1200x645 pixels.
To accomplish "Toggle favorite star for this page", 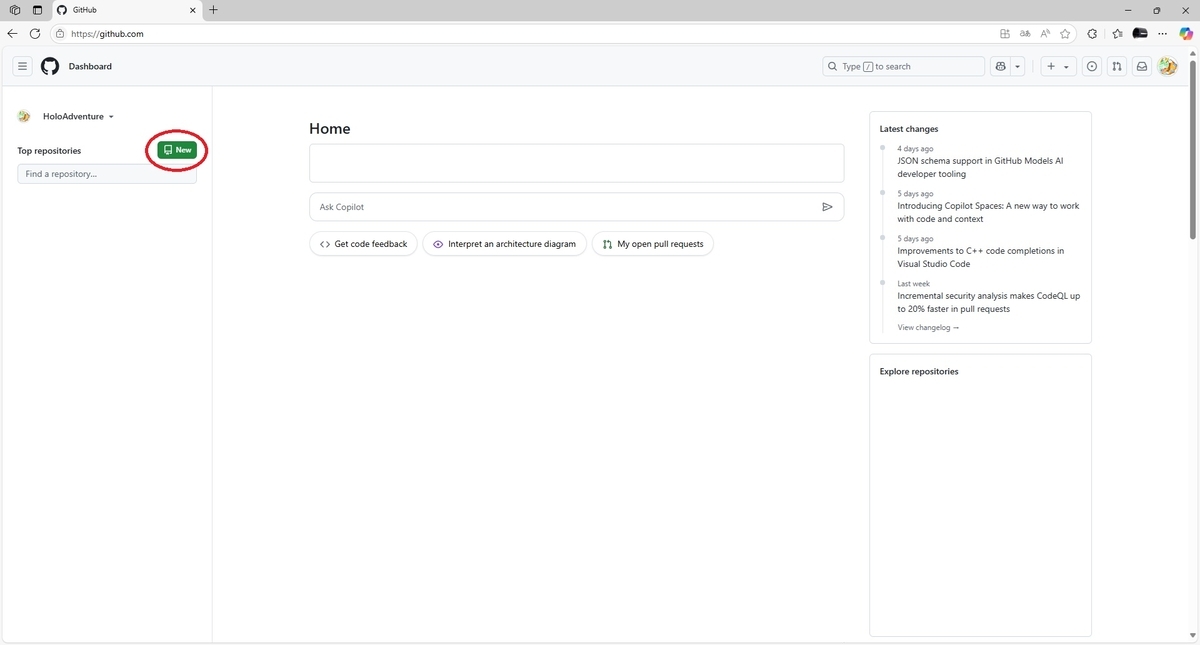I will click(1064, 33).
